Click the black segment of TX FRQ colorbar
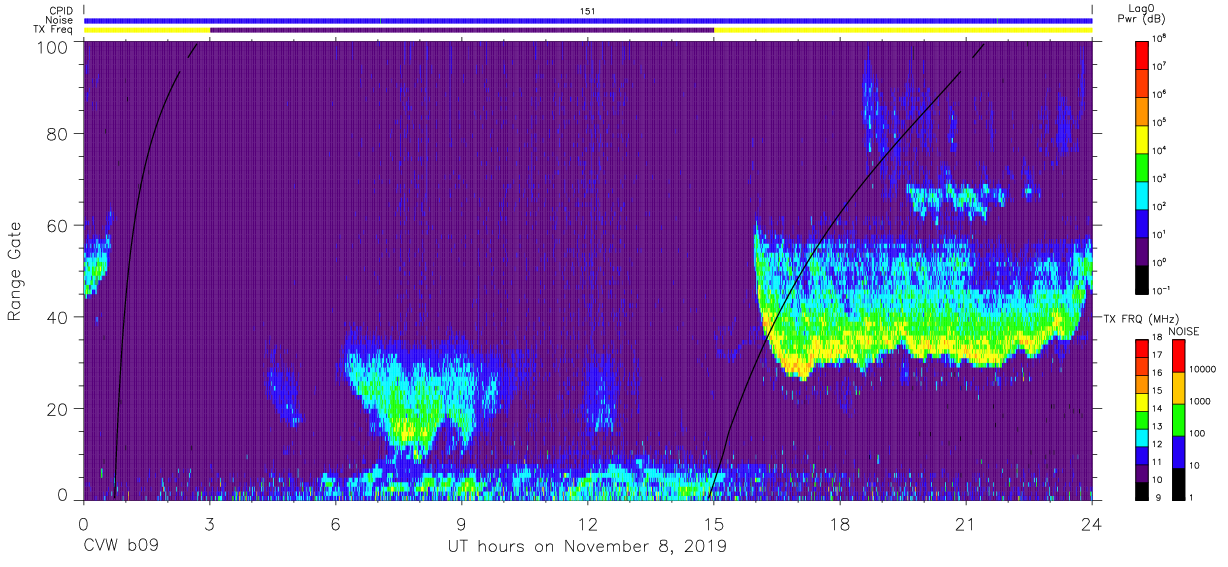The image size is (1228, 567). point(1142,489)
